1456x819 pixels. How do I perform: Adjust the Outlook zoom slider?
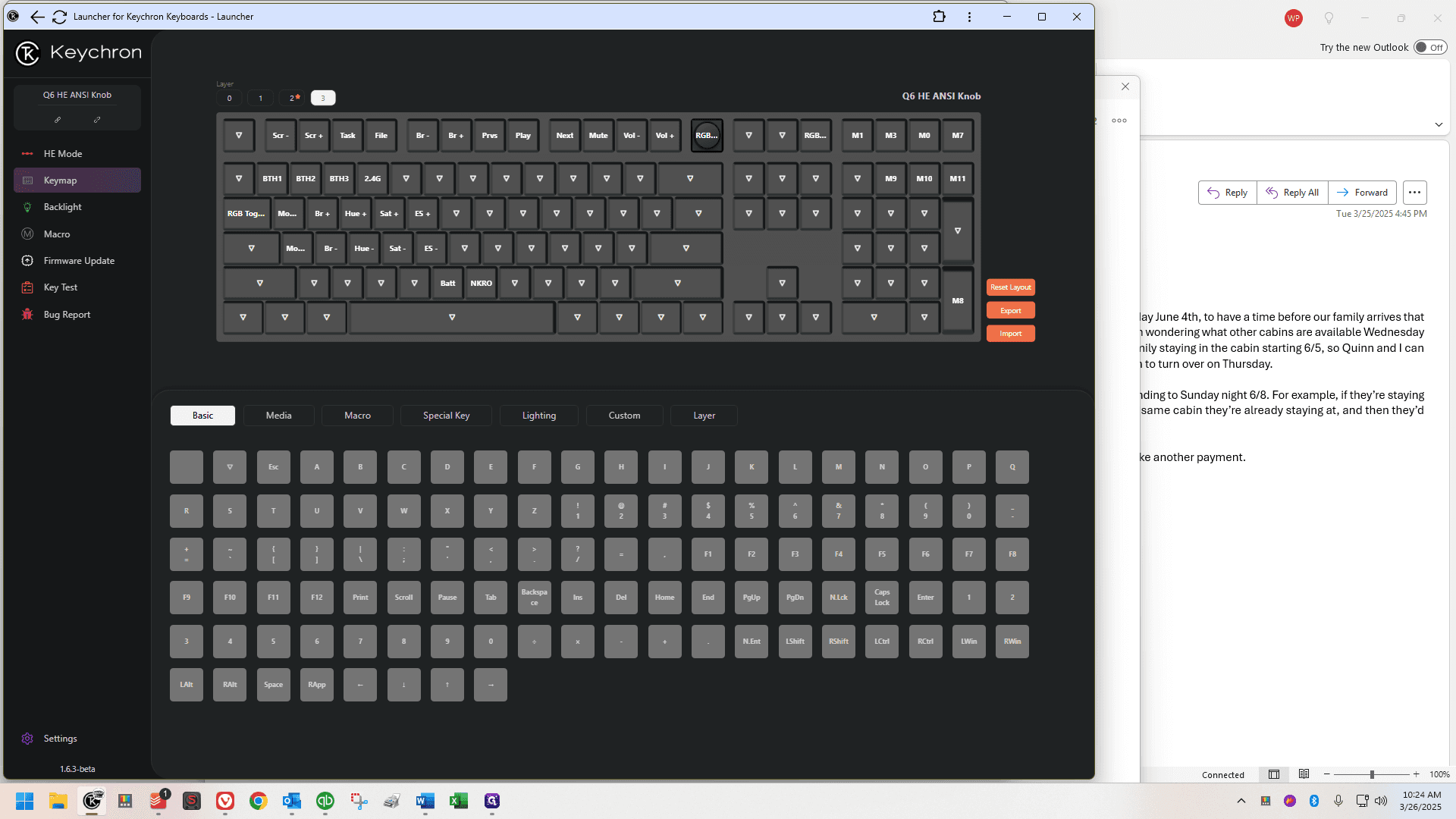[1372, 774]
